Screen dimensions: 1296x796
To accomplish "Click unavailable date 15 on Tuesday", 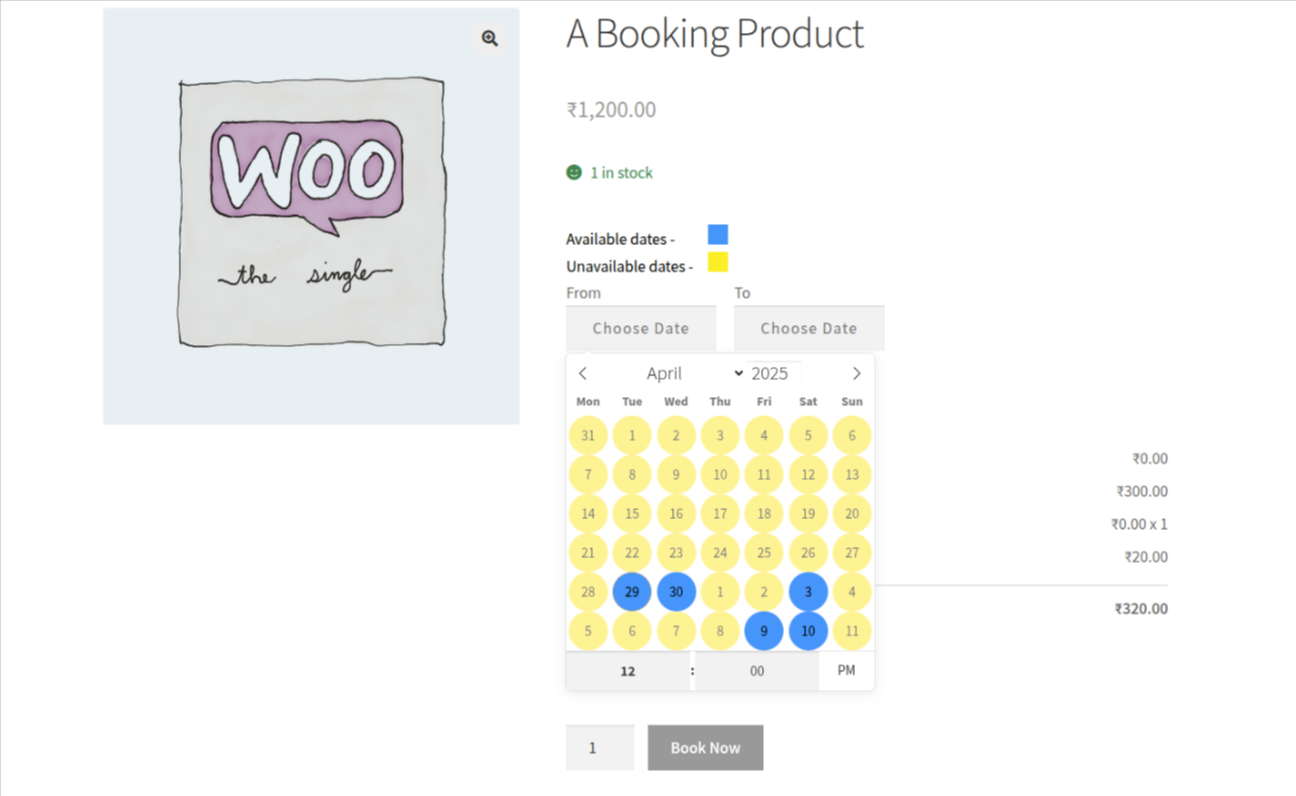I will 632,514.
